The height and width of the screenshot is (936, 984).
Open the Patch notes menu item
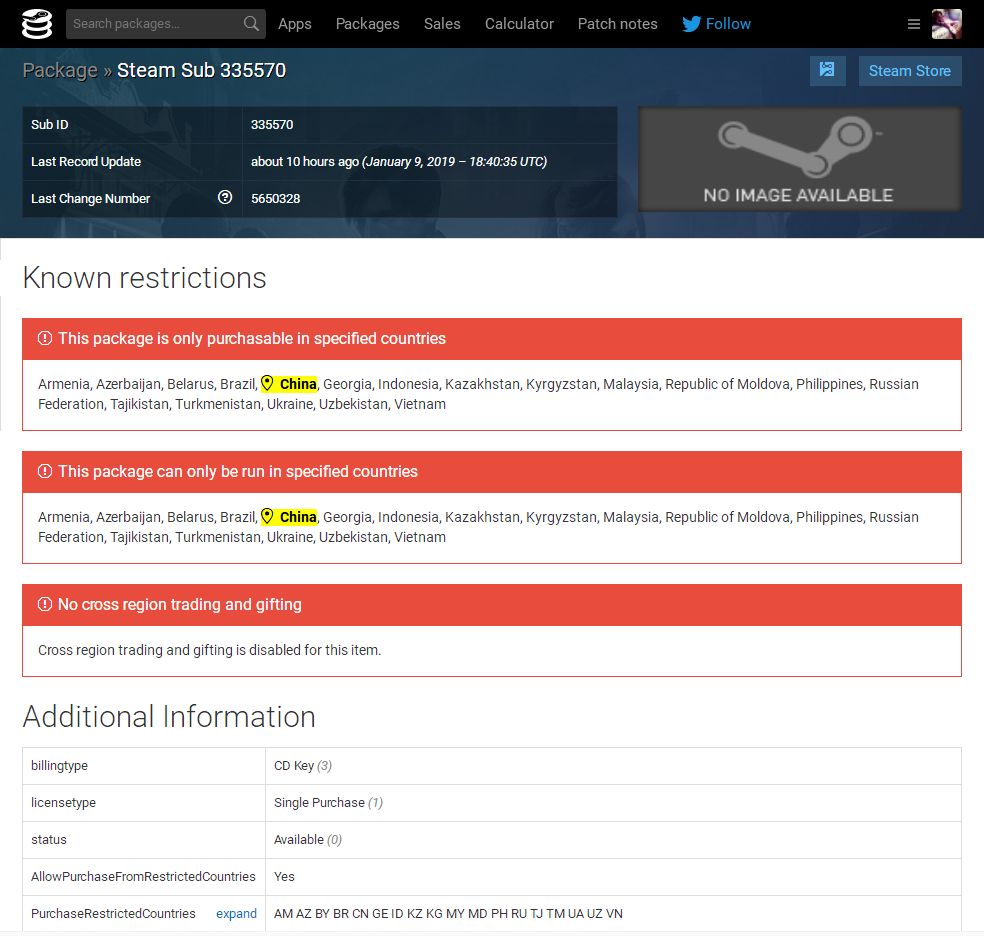pyautogui.click(x=618, y=24)
